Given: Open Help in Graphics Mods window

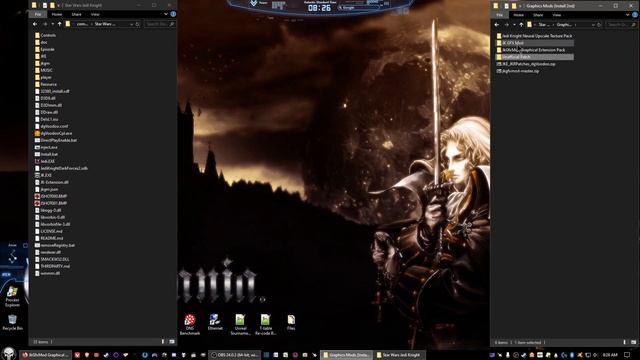Looking at the screenshot, I should pos(635,15).
